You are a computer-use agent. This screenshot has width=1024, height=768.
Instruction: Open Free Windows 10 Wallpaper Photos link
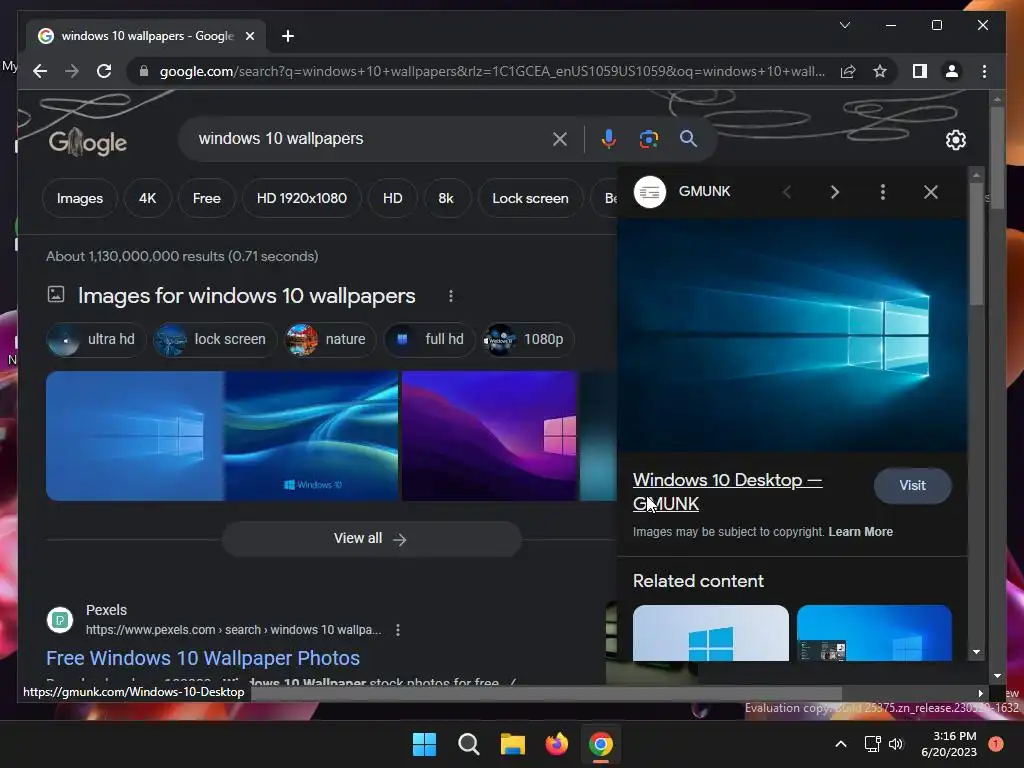pyautogui.click(x=203, y=658)
